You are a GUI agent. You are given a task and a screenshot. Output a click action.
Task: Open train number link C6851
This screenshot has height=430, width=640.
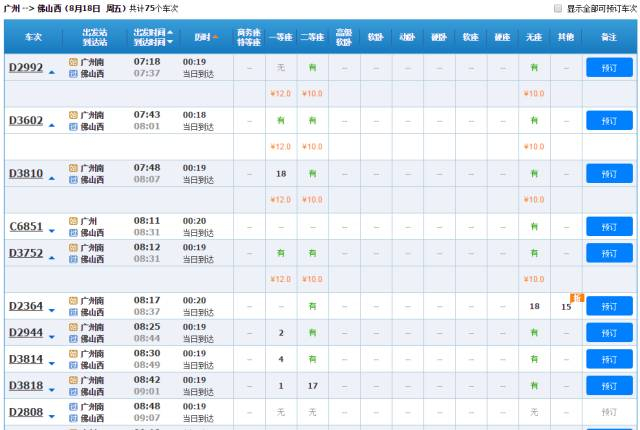click(x=26, y=226)
